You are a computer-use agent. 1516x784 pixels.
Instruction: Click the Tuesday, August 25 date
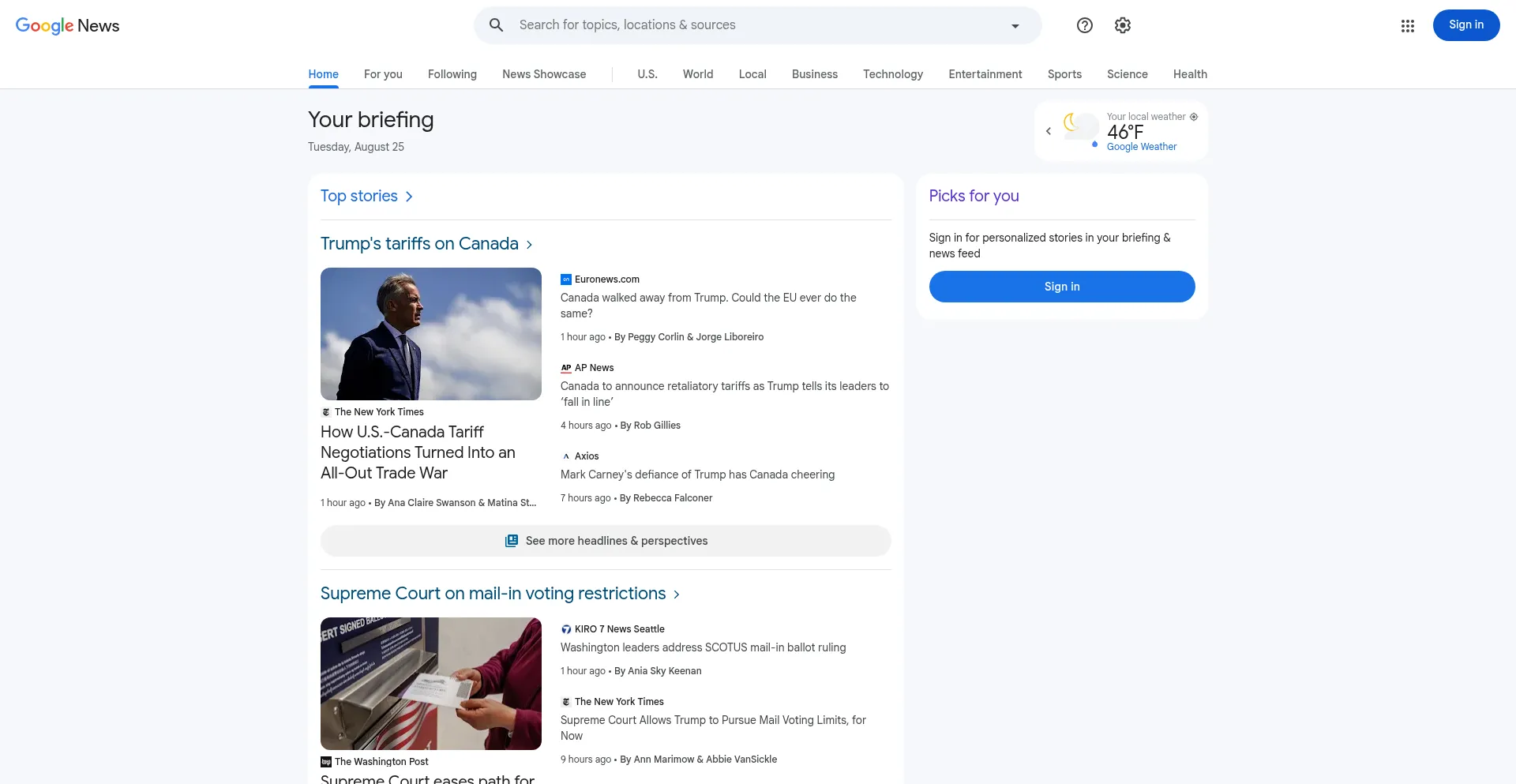(x=356, y=147)
